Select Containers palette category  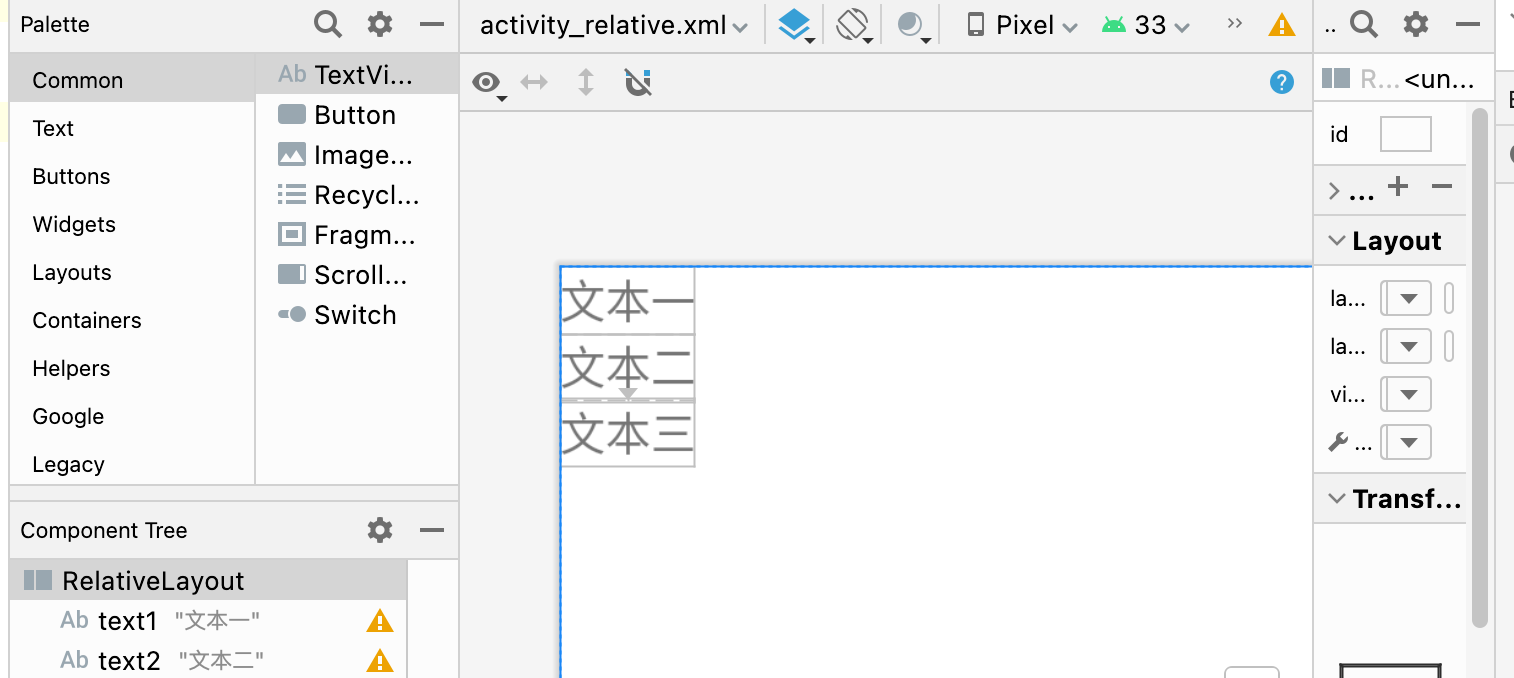pos(132,320)
